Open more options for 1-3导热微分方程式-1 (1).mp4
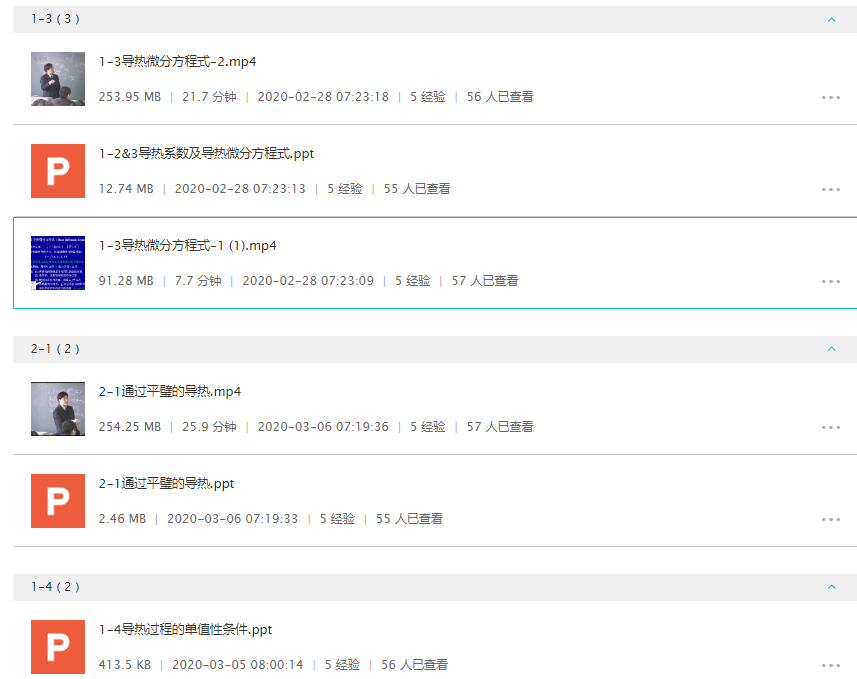The image size is (857, 679). point(830,282)
